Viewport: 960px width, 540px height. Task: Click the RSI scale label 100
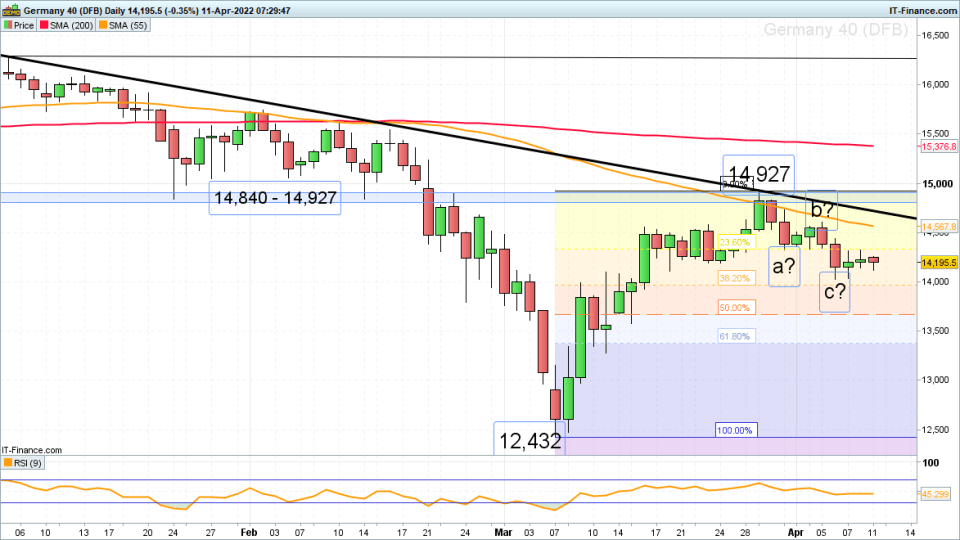931,462
